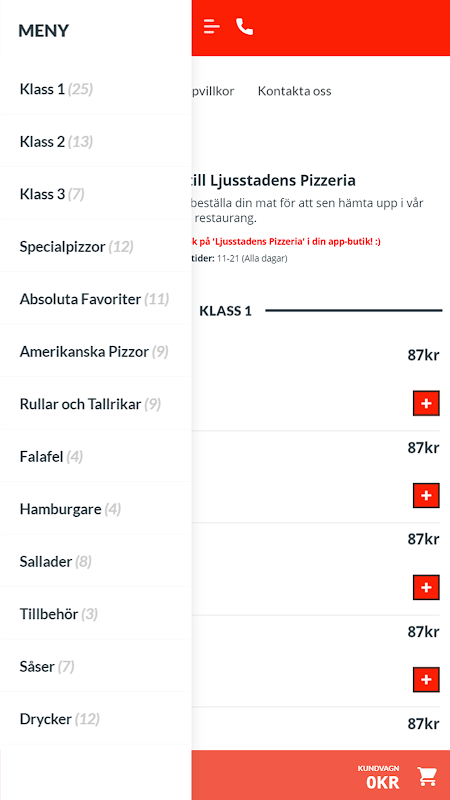Tap the phone call icon

pos(245,26)
